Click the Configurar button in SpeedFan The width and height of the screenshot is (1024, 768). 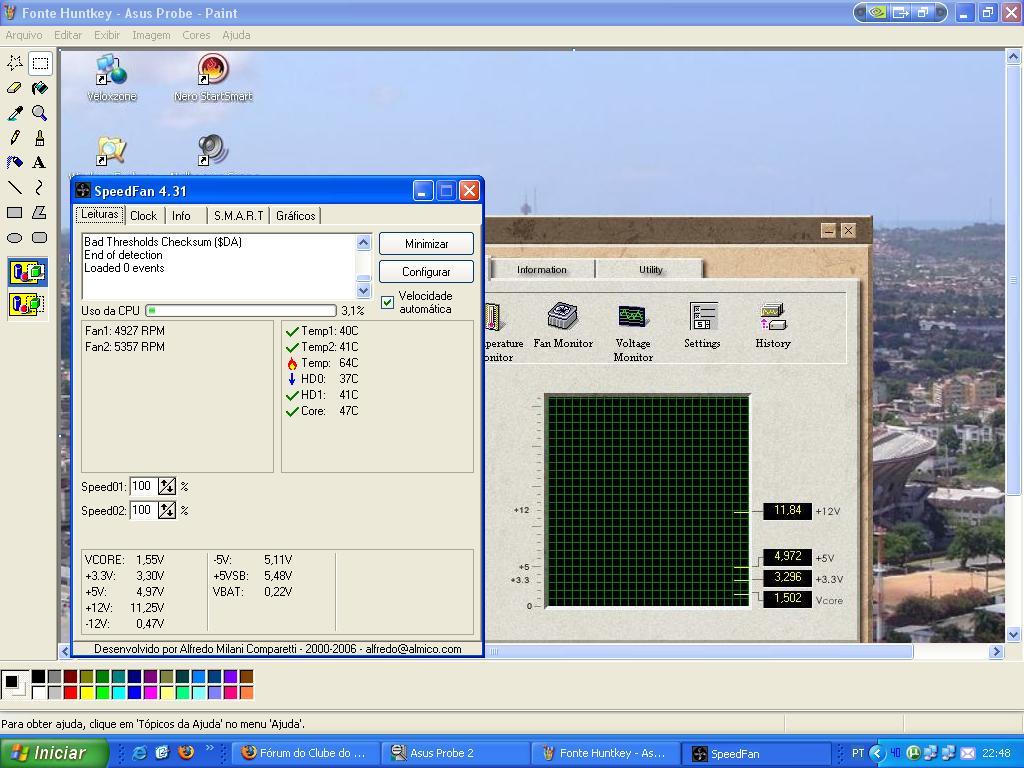click(426, 272)
